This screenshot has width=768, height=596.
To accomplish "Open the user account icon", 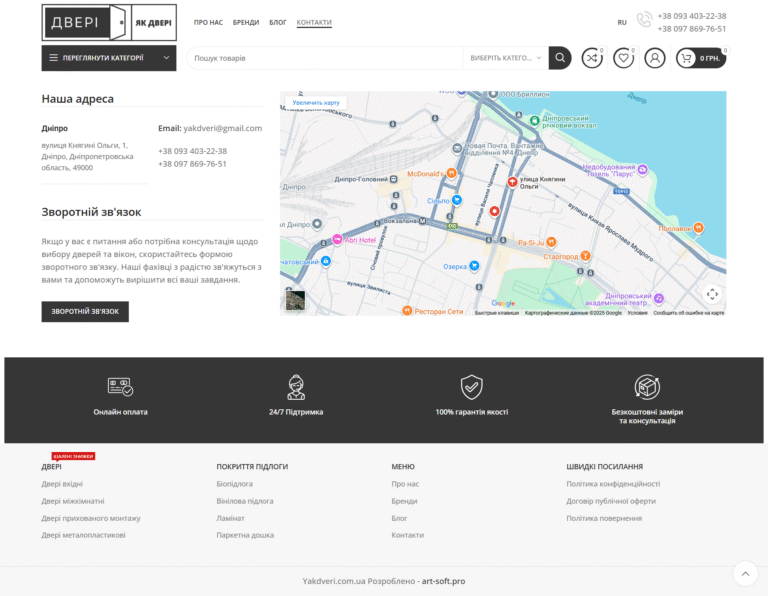I will click(x=655, y=58).
